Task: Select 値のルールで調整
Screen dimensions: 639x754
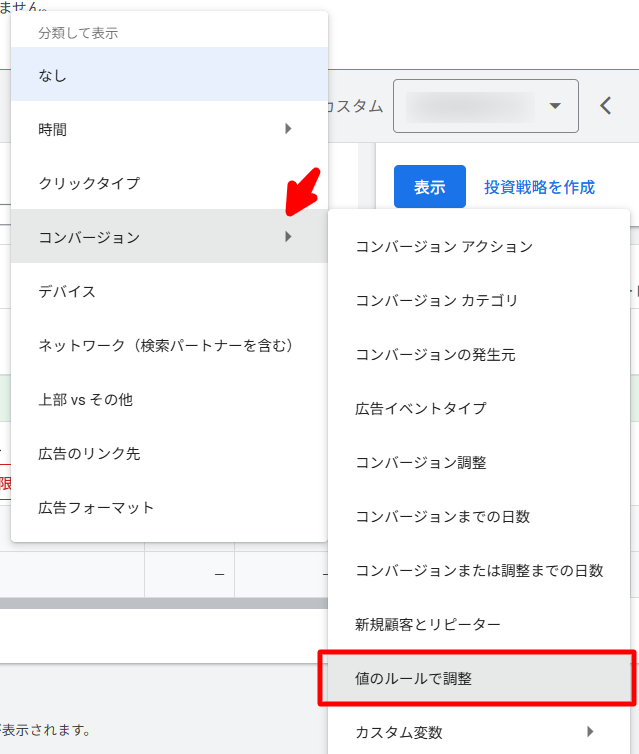Action: click(479, 678)
